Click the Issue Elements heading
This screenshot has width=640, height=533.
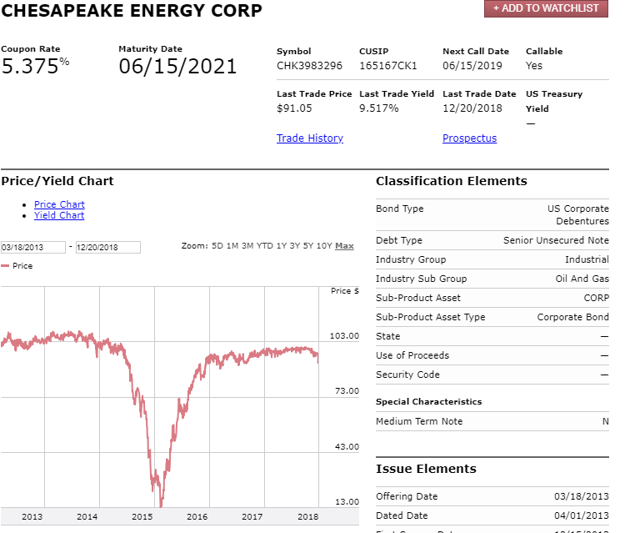pos(426,469)
